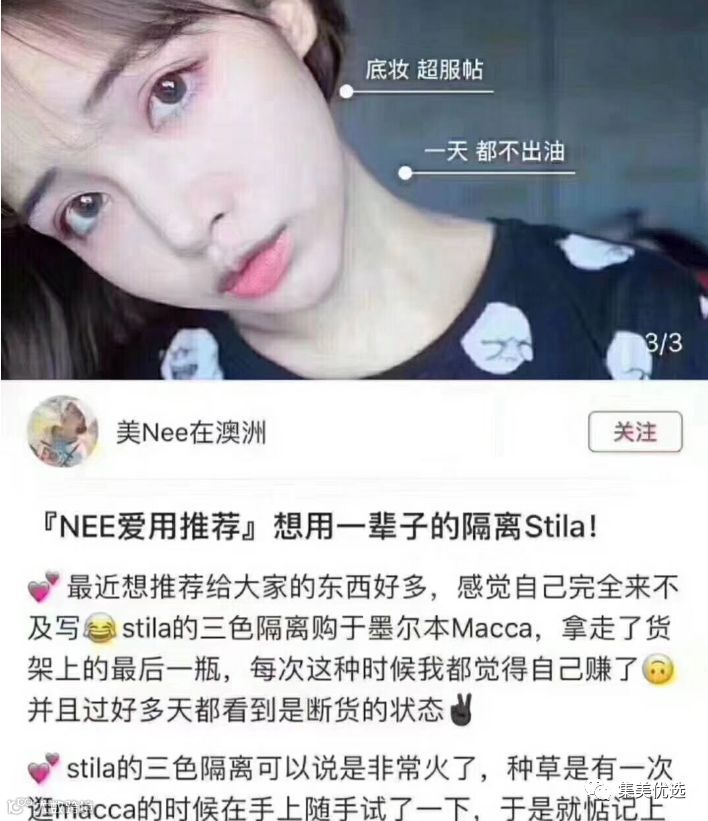Click the upside-down face emoji after 赚了
The height and width of the screenshot is (821, 708).
point(658,669)
